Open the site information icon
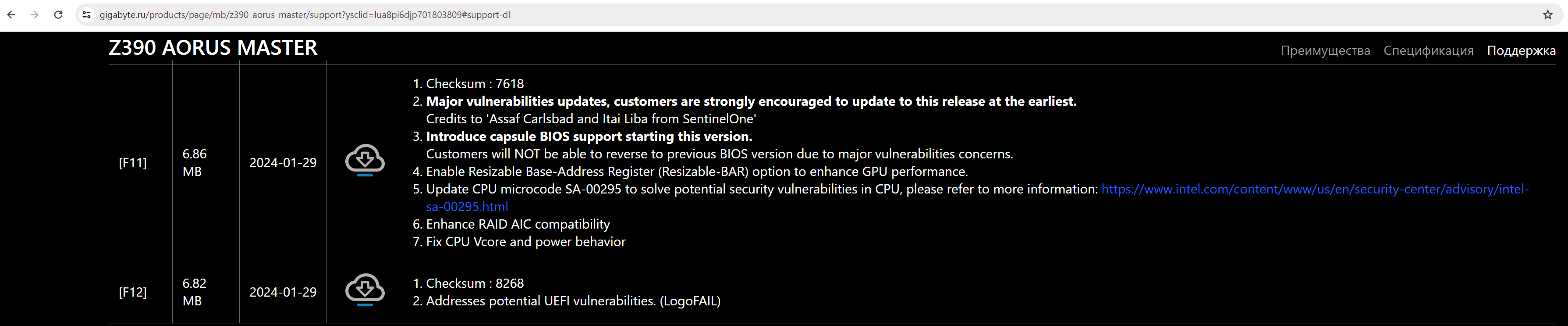This screenshot has height=326, width=1568. coord(86,14)
